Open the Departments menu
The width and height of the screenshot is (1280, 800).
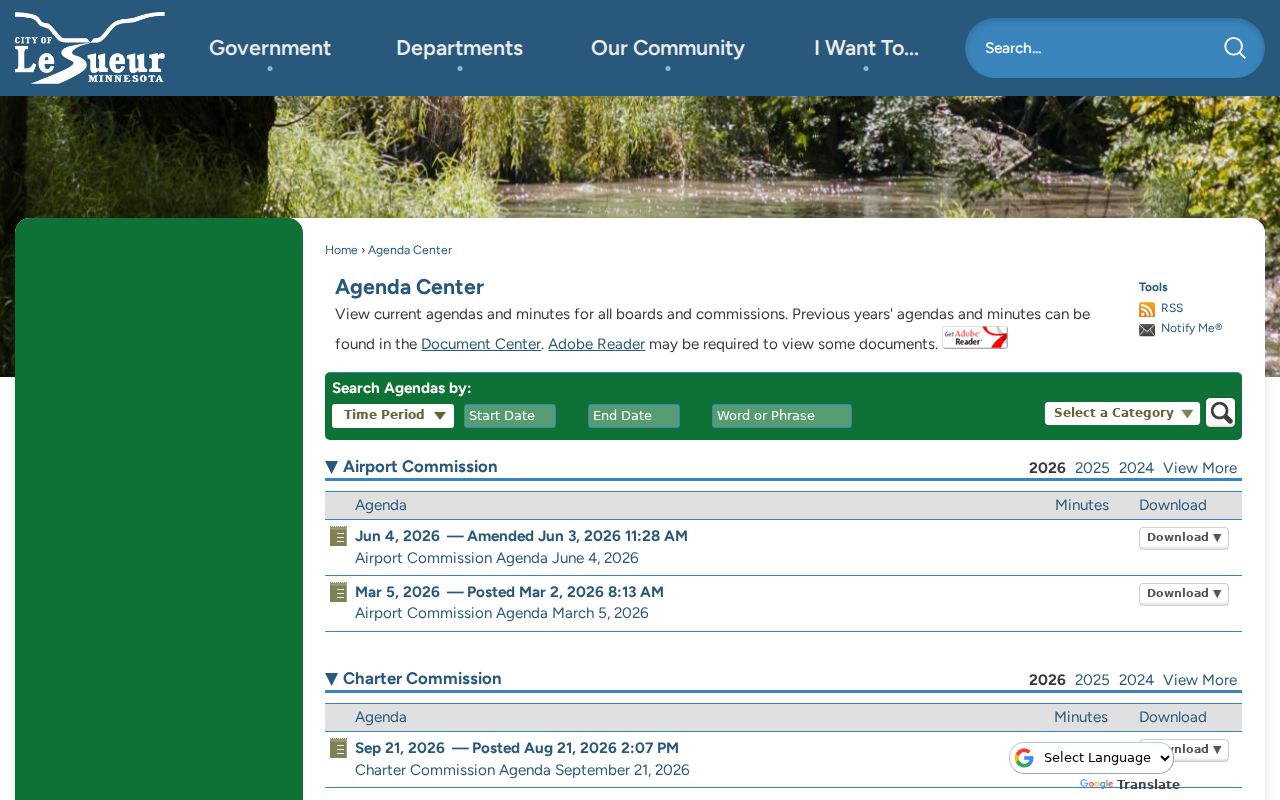pos(460,48)
